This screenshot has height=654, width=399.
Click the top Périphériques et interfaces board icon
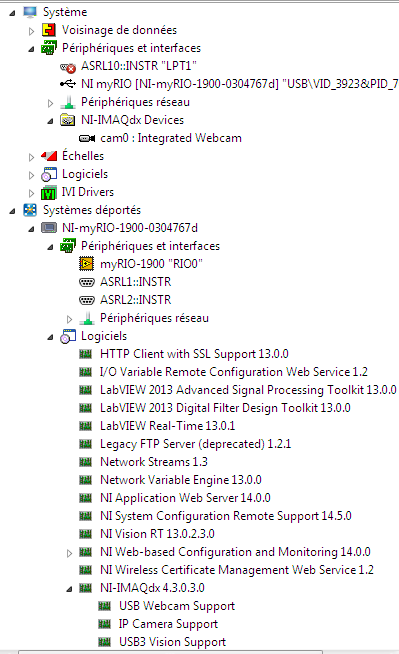[x=49, y=48]
